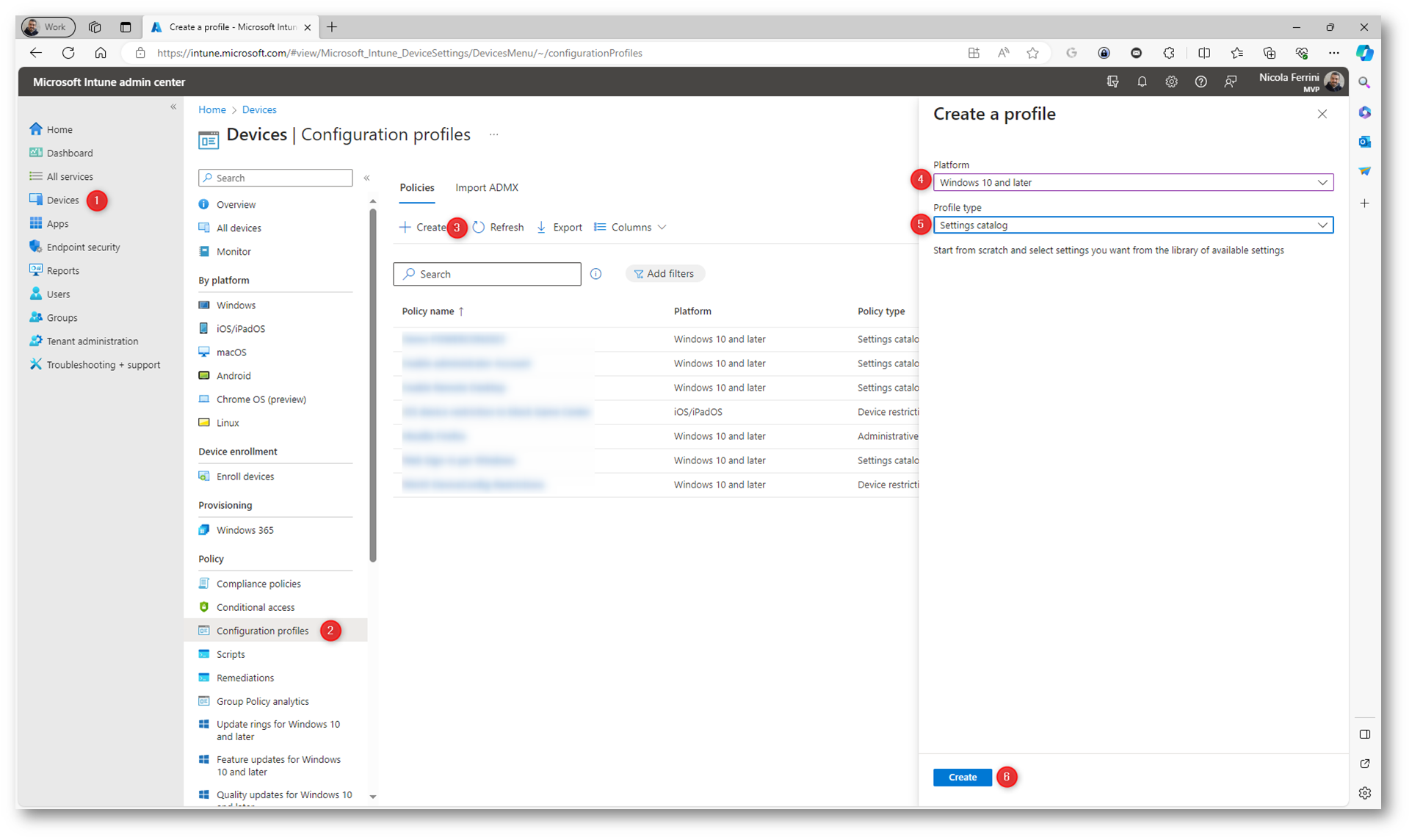Click the notifications bell icon

(1142, 82)
